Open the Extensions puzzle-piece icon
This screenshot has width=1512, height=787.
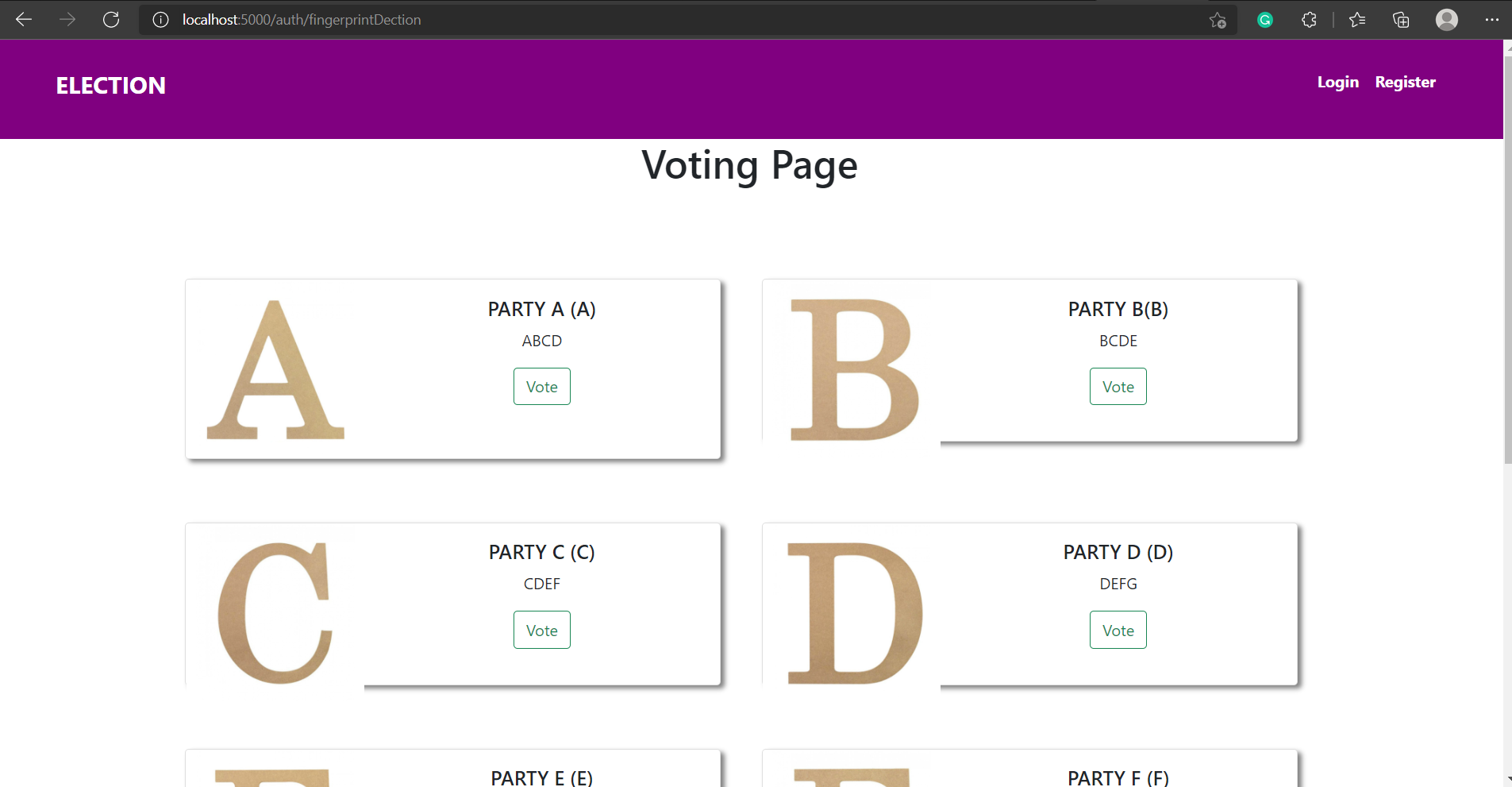click(x=1309, y=19)
